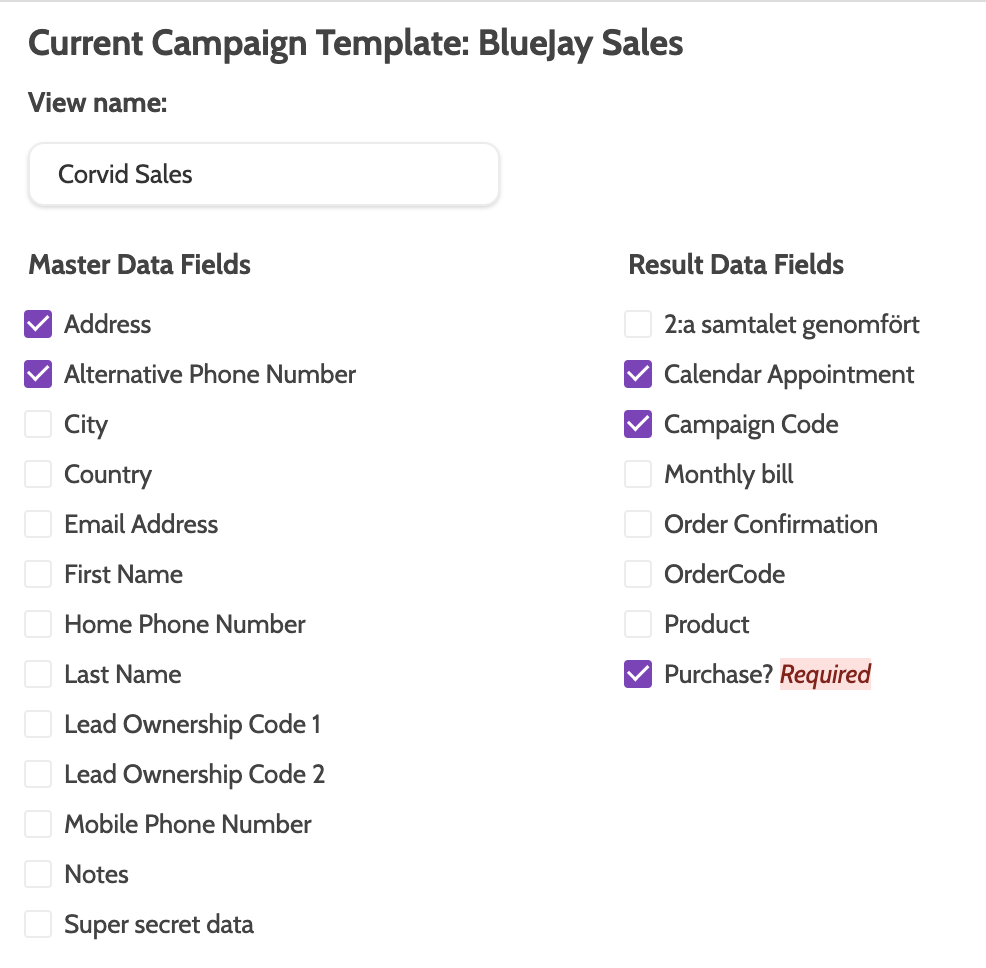
Task: Check the Country field box
Action: pos(38,474)
